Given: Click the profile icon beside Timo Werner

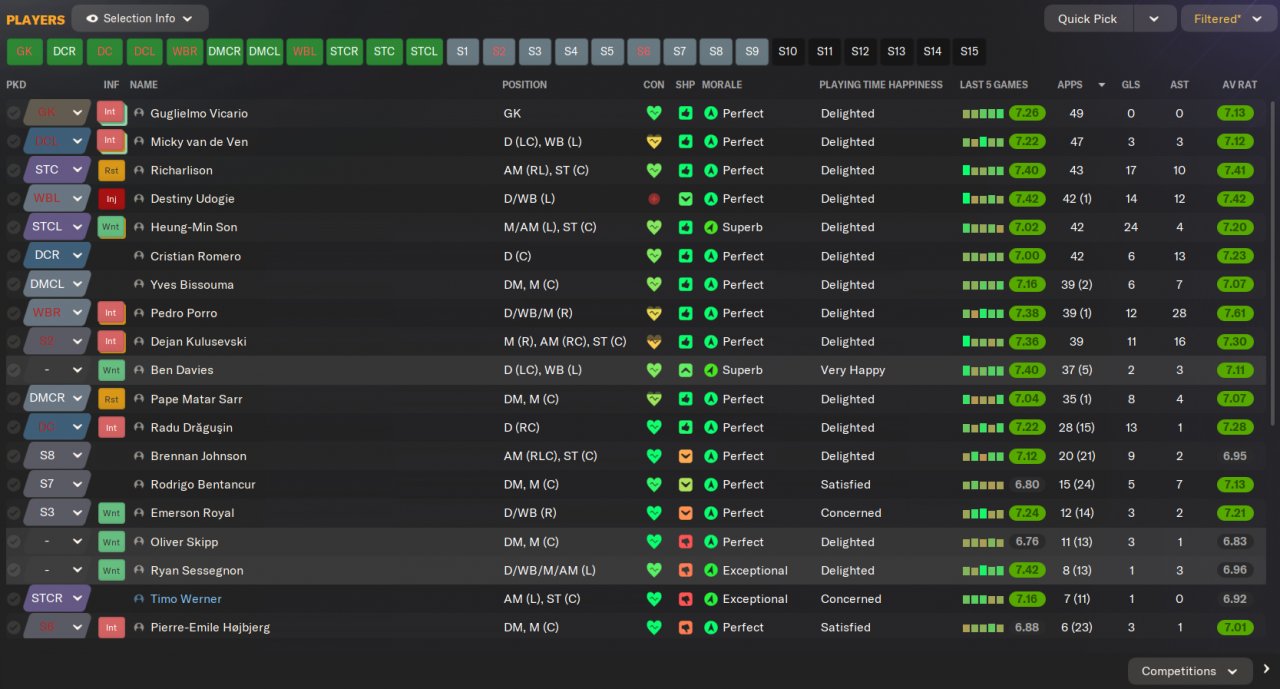Looking at the screenshot, I should 139,599.
